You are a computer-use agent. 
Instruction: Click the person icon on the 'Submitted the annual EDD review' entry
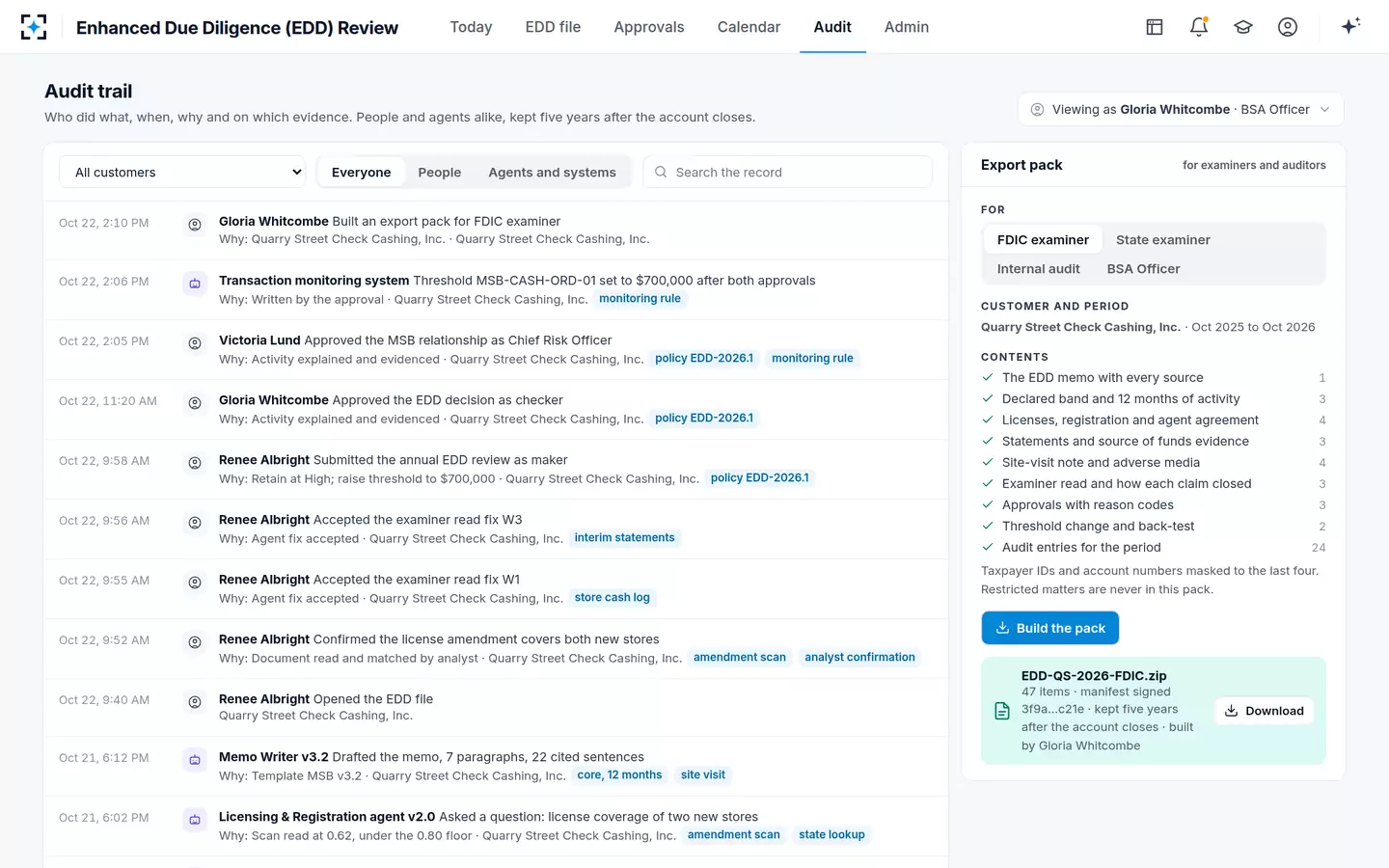click(195, 463)
